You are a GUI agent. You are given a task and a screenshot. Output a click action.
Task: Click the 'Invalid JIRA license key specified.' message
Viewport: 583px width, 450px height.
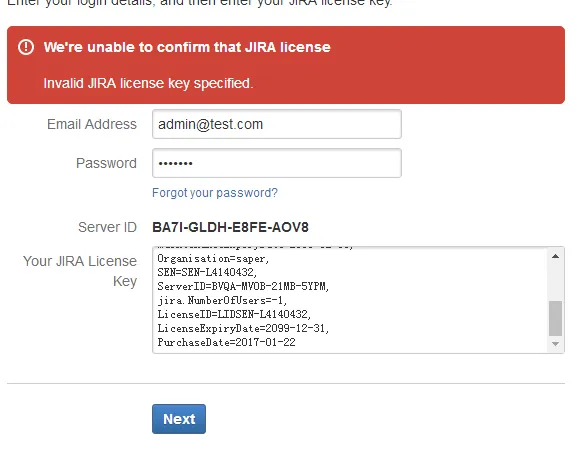[x=148, y=83]
